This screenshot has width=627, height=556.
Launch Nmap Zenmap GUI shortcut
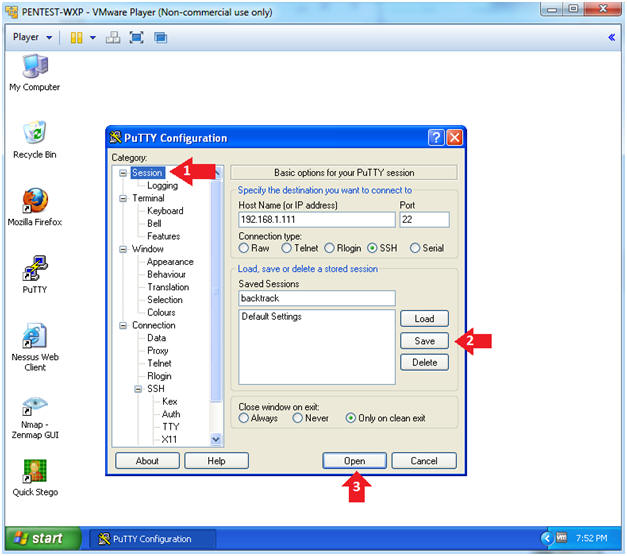[35, 418]
